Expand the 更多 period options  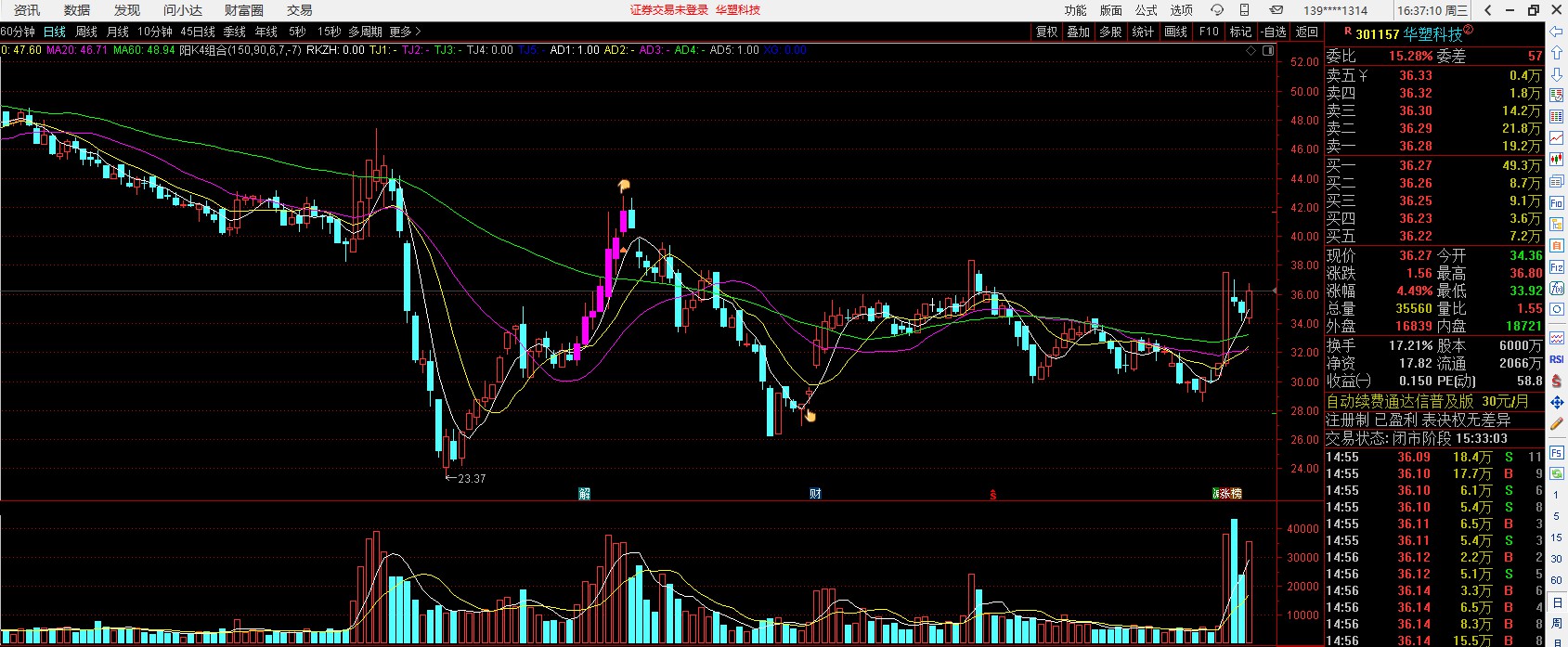[405, 32]
